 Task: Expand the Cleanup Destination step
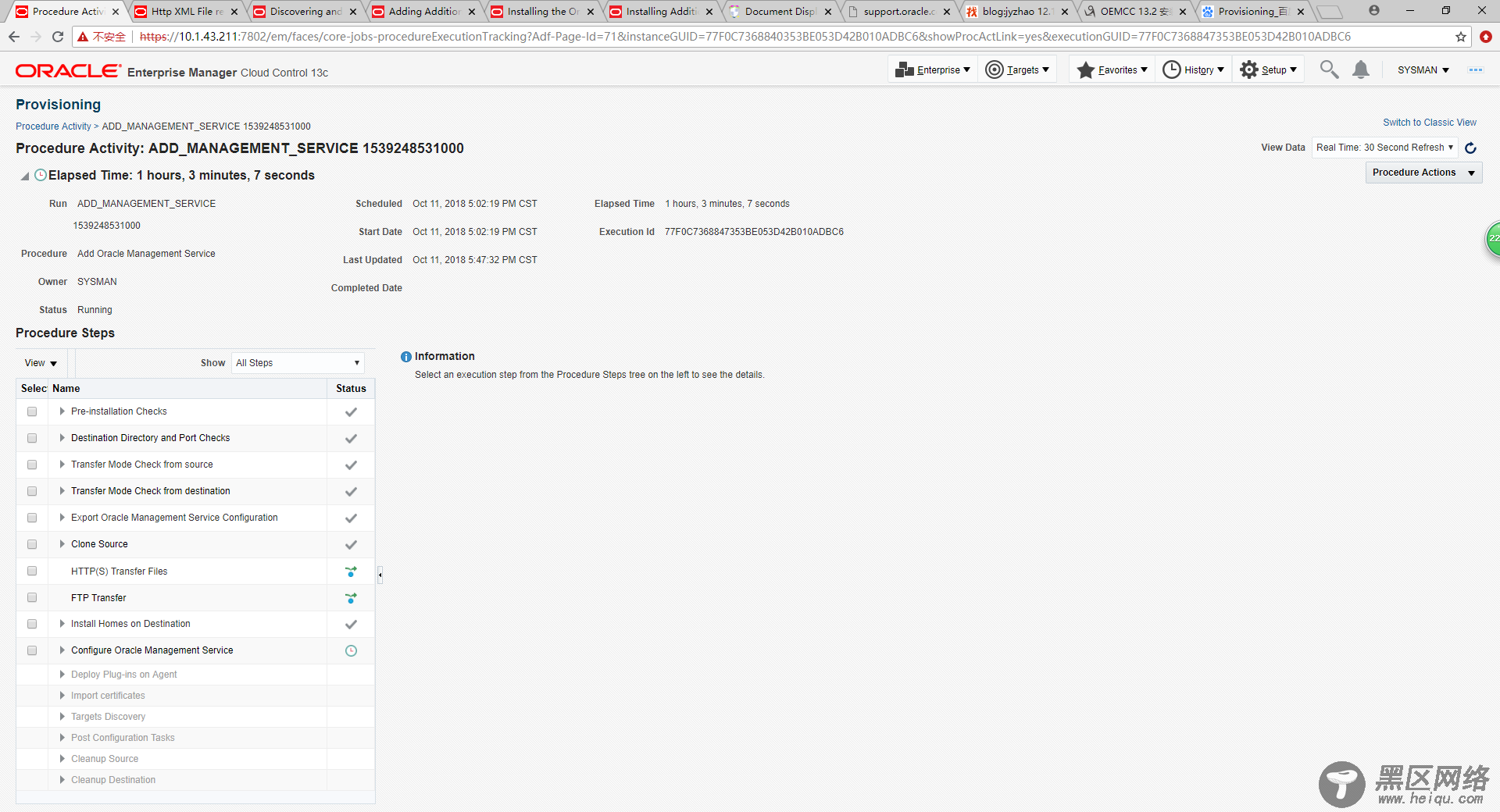click(62, 780)
